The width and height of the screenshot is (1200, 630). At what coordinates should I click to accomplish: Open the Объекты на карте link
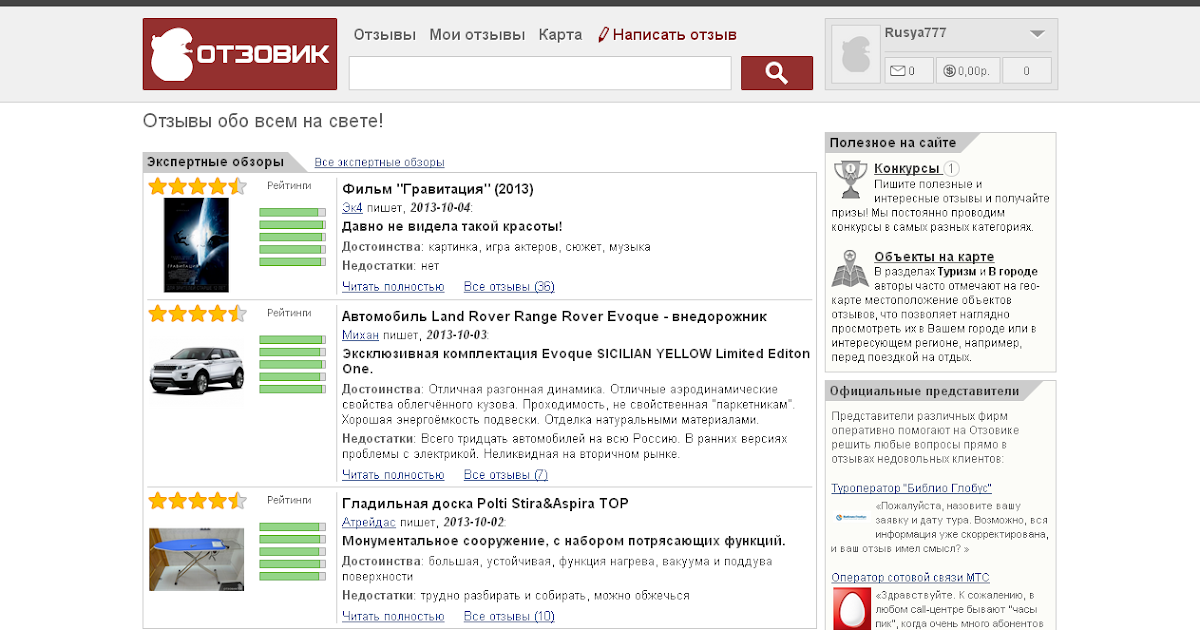pyautogui.click(x=934, y=257)
